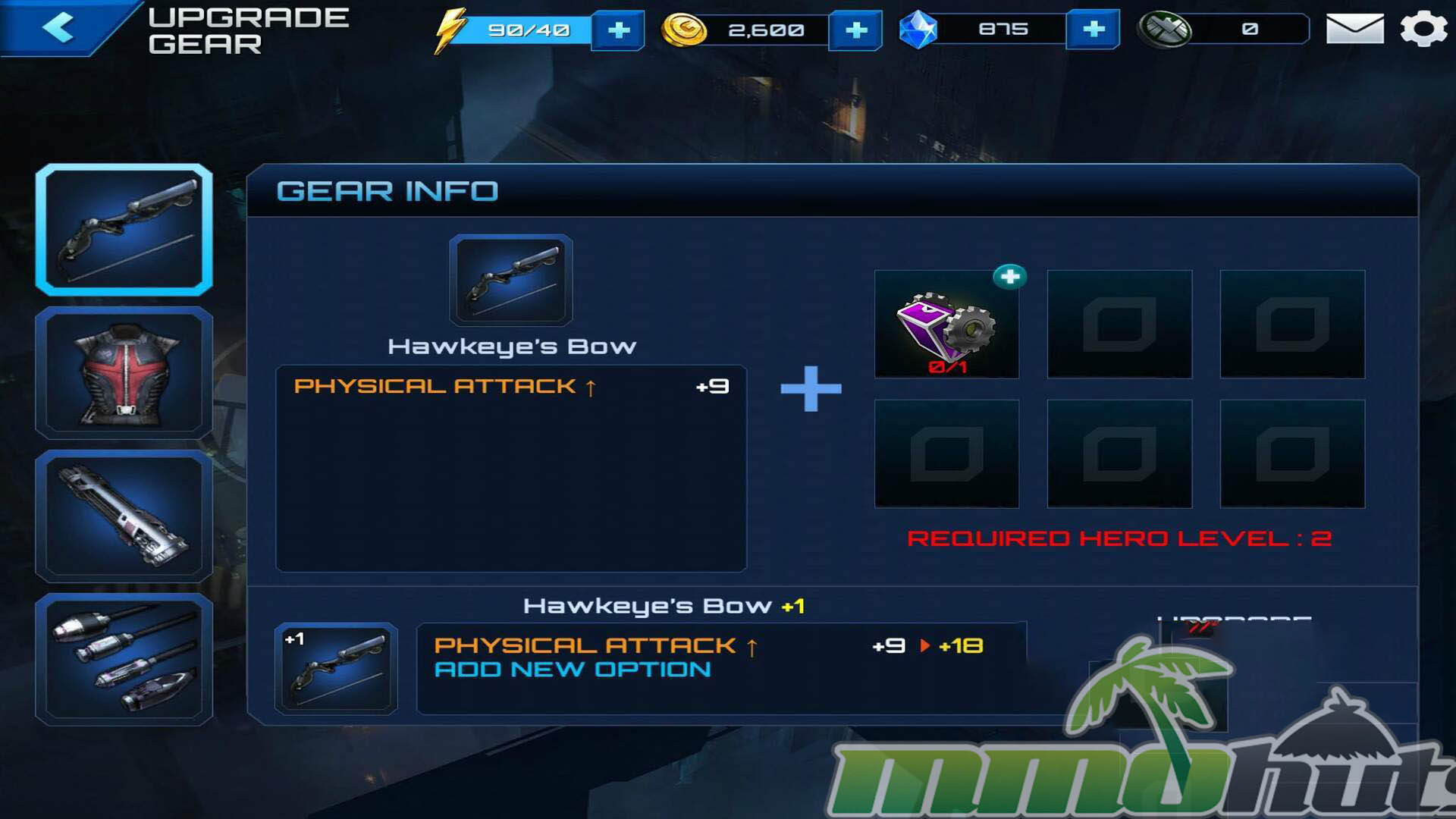This screenshot has height=819, width=1456.
Task: Select the red chest armor gear slot
Action: (x=124, y=373)
